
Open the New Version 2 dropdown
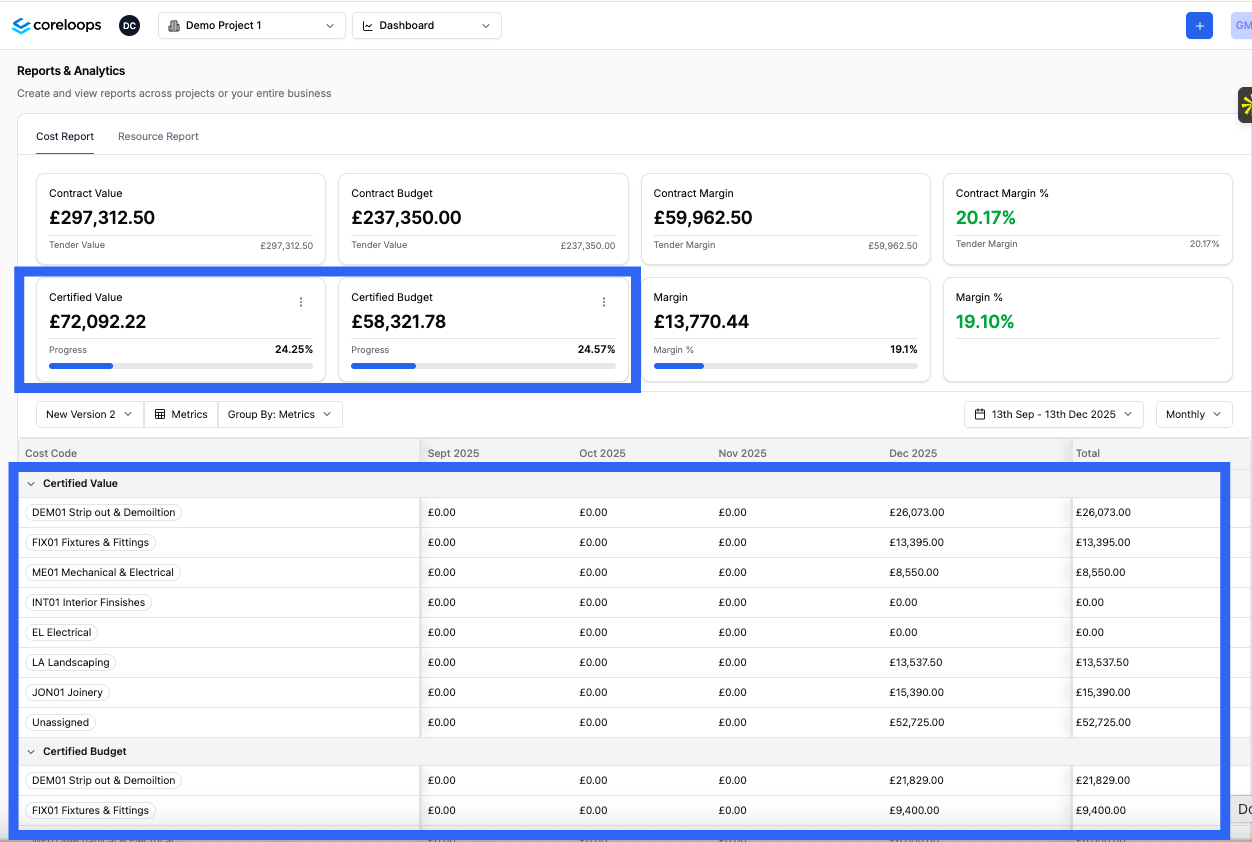tap(90, 414)
